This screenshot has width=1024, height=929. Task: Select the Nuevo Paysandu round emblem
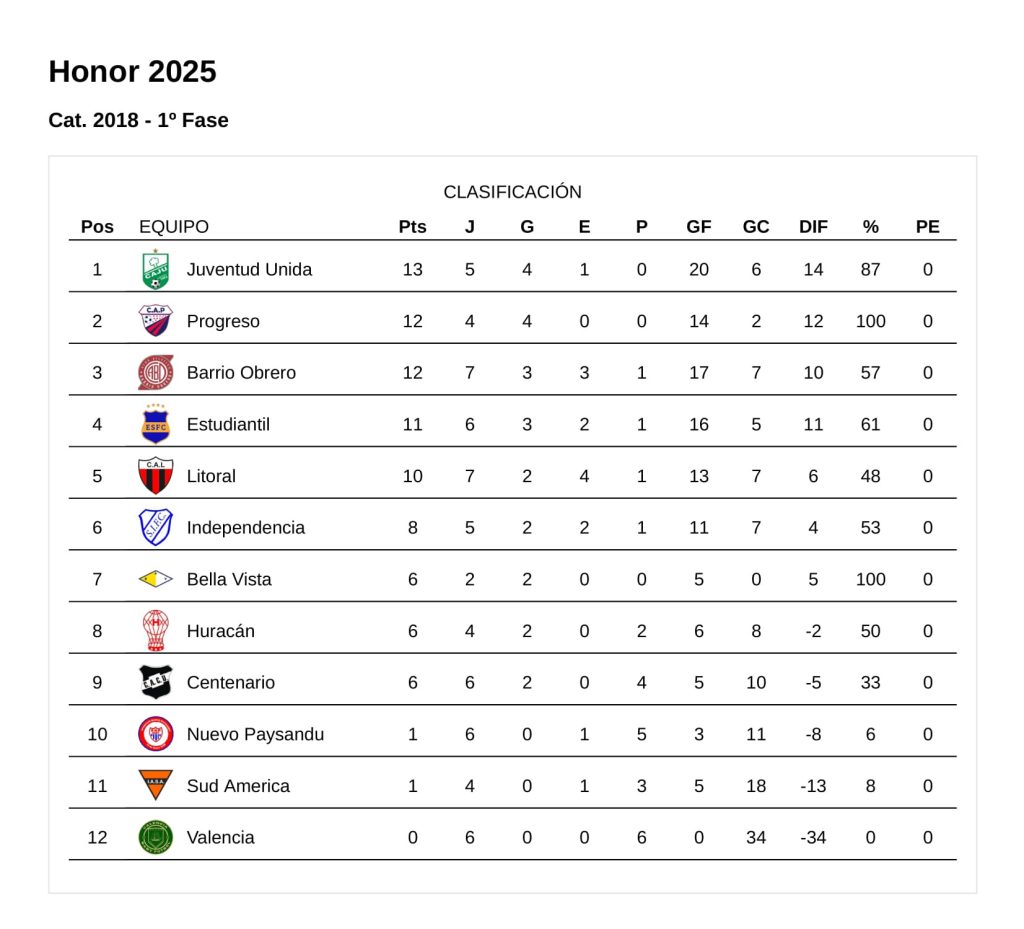155,734
